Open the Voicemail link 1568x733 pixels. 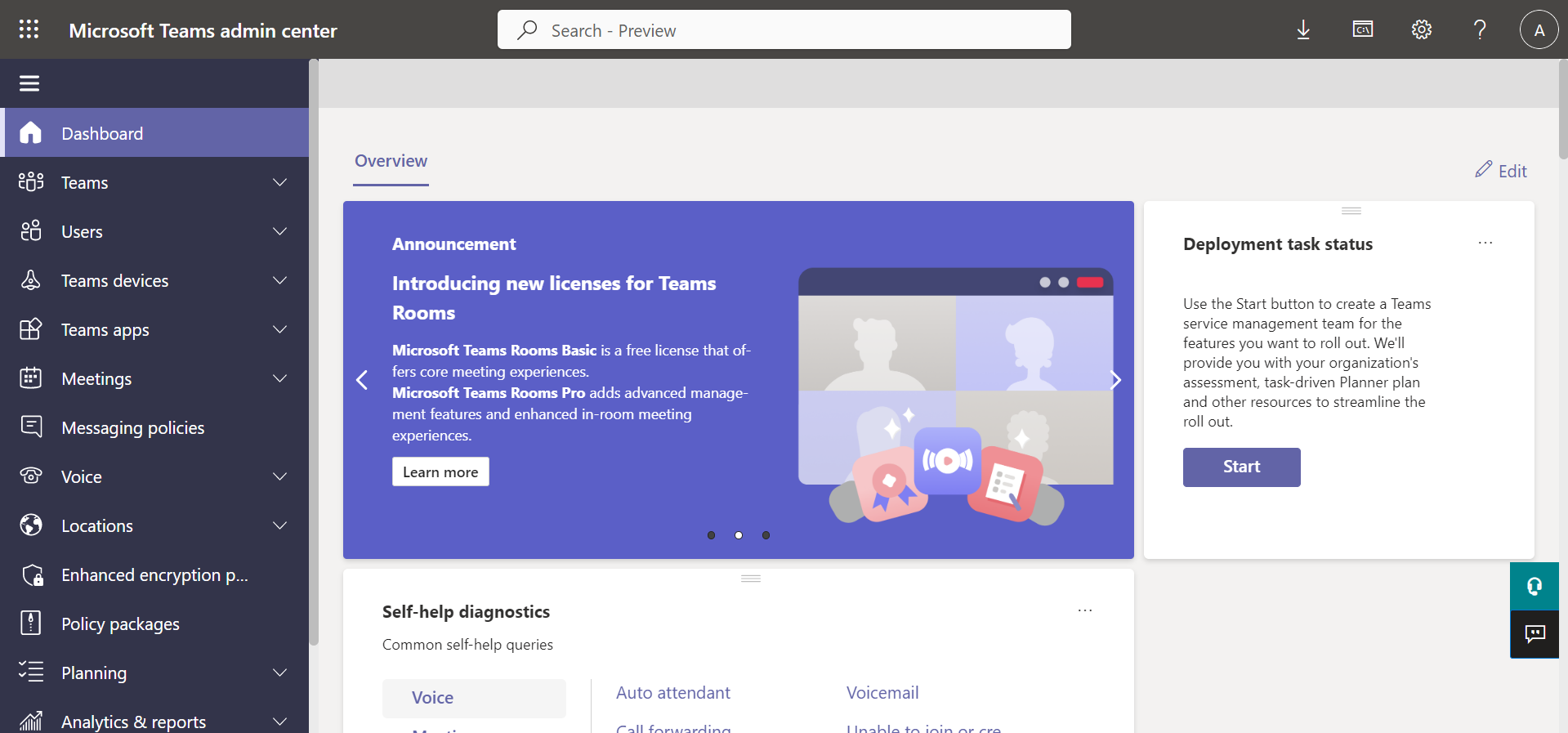(x=882, y=692)
